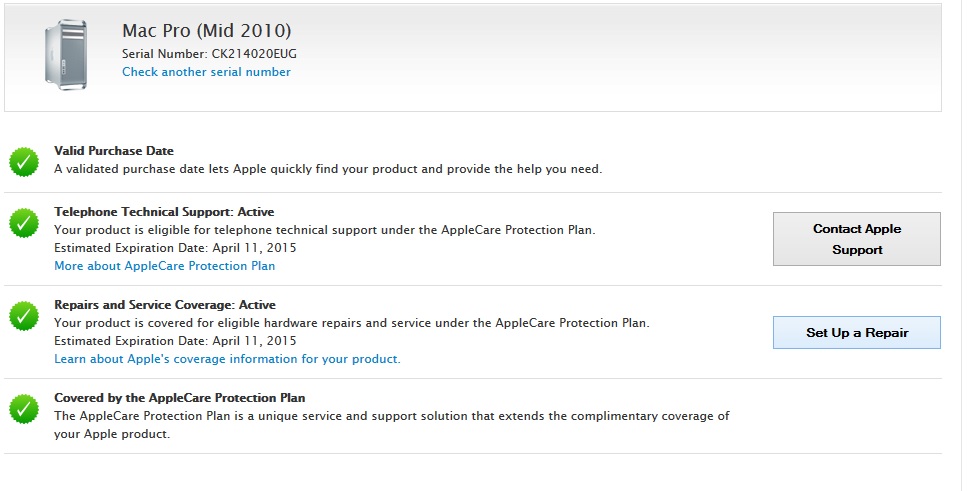Open the Check another serial number link

(x=206, y=72)
